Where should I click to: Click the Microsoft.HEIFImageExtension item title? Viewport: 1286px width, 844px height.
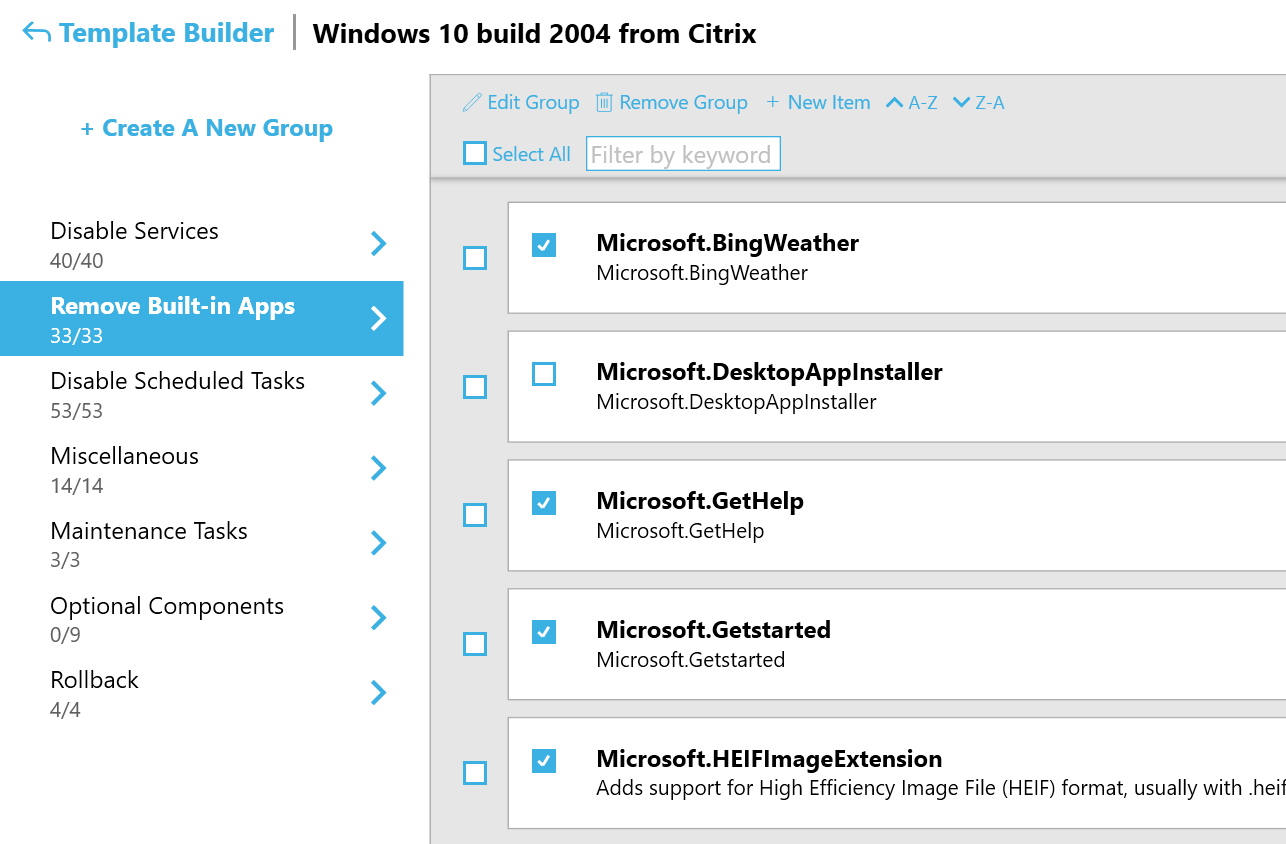pyautogui.click(x=769, y=759)
